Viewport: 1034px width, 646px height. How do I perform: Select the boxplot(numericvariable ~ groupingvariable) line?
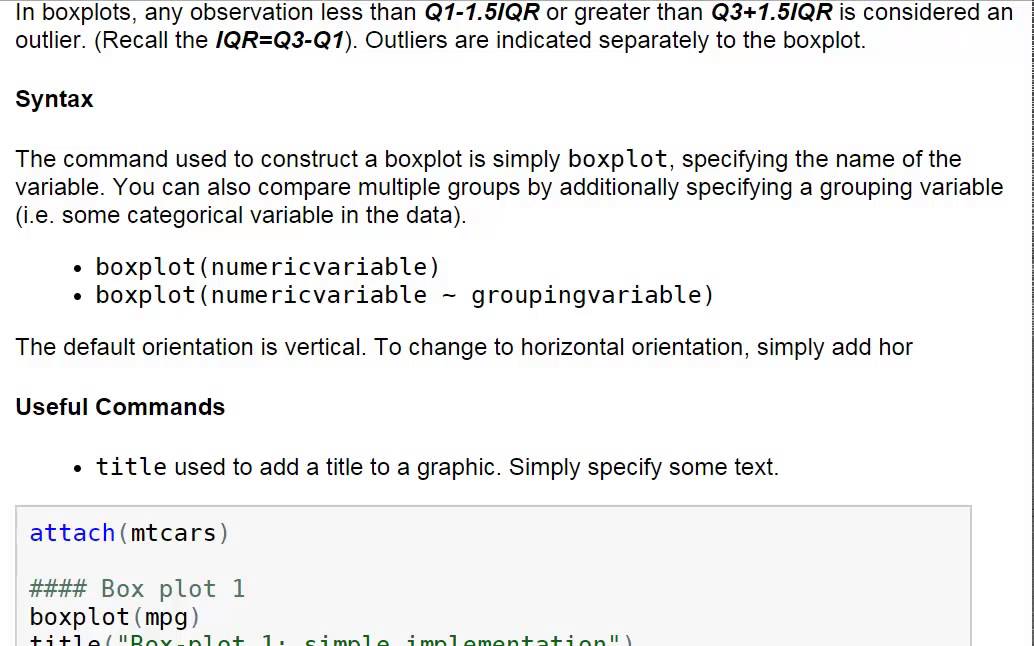click(405, 295)
